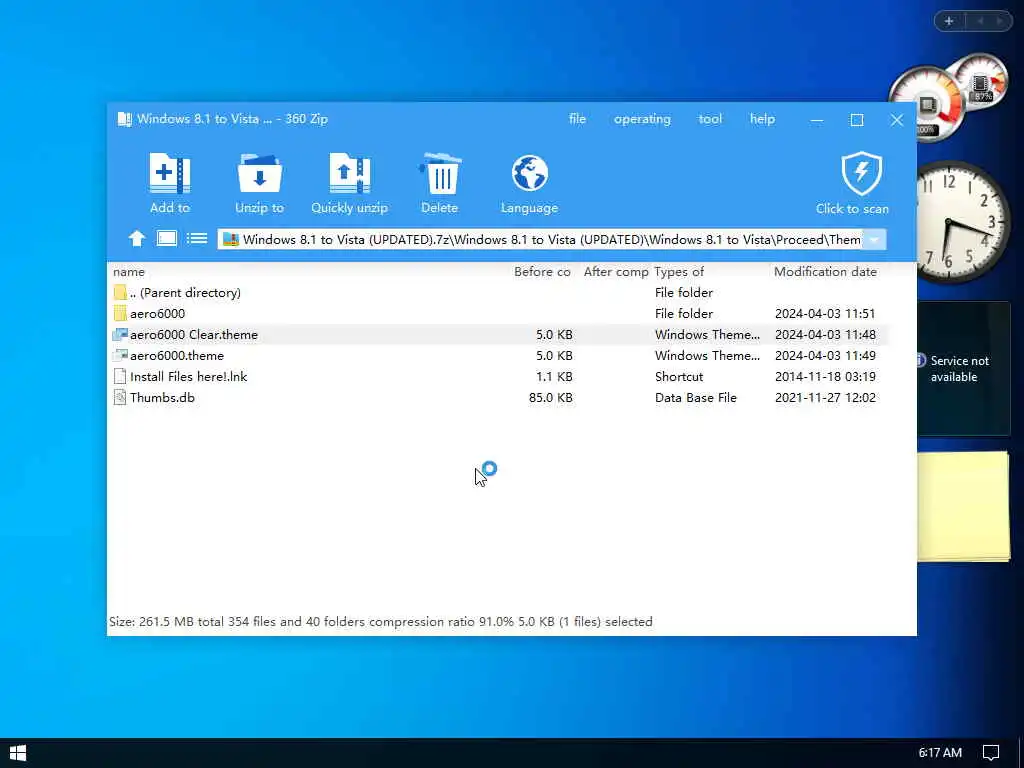Click the 'Shortcut' type cell

click(x=679, y=376)
